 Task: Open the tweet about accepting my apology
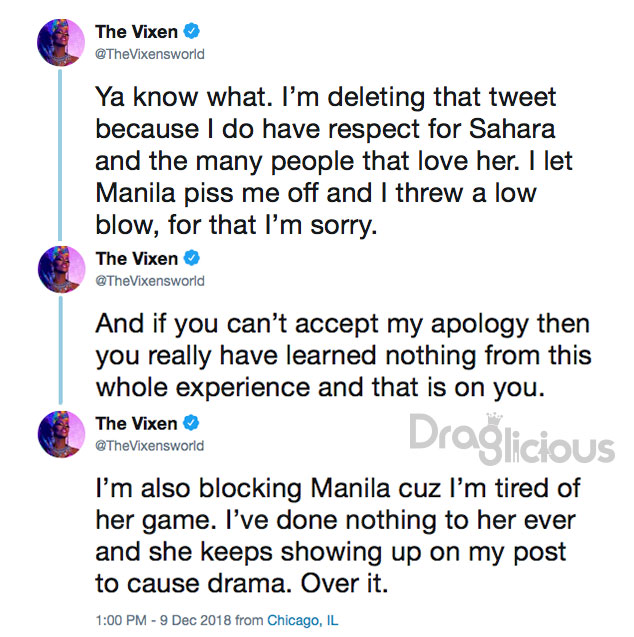340,355
